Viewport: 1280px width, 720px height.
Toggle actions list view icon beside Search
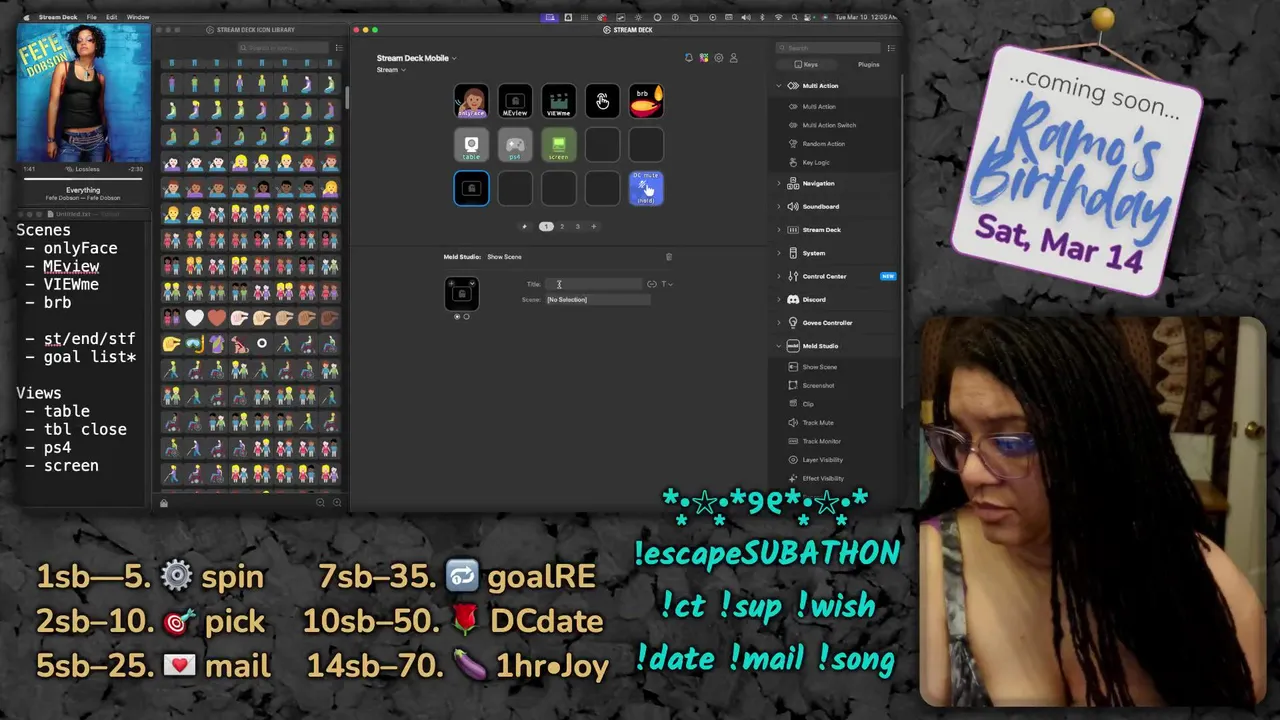pyautogui.click(x=891, y=48)
